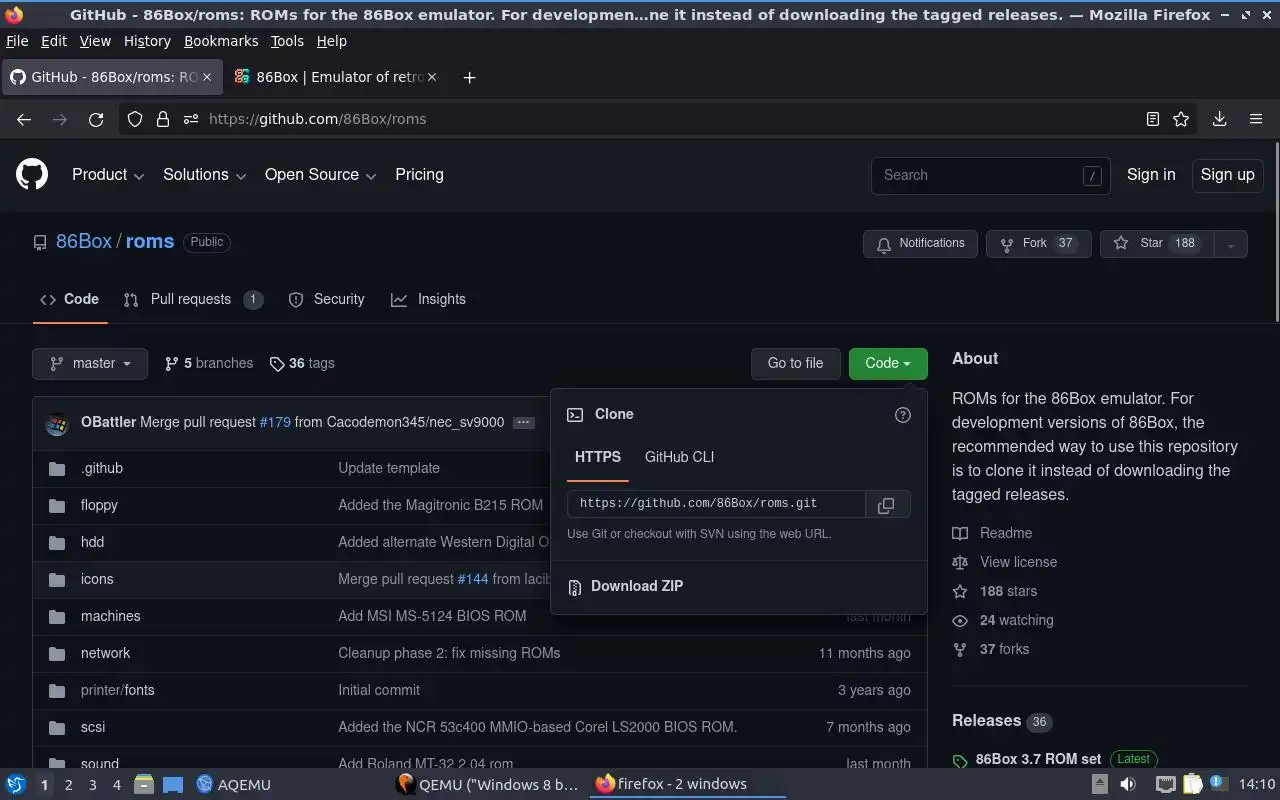Open the .github folder
This screenshot has height=800, width=1280.
102,468
